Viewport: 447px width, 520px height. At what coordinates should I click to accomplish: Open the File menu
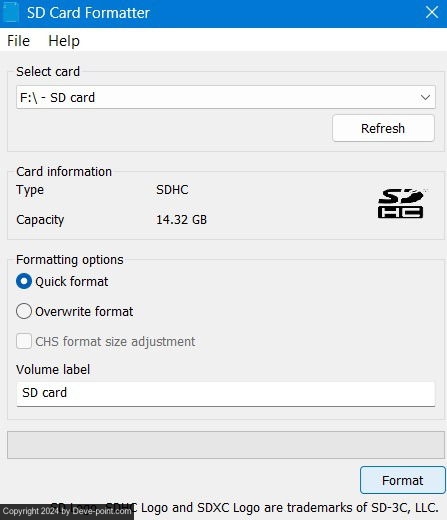18,41
